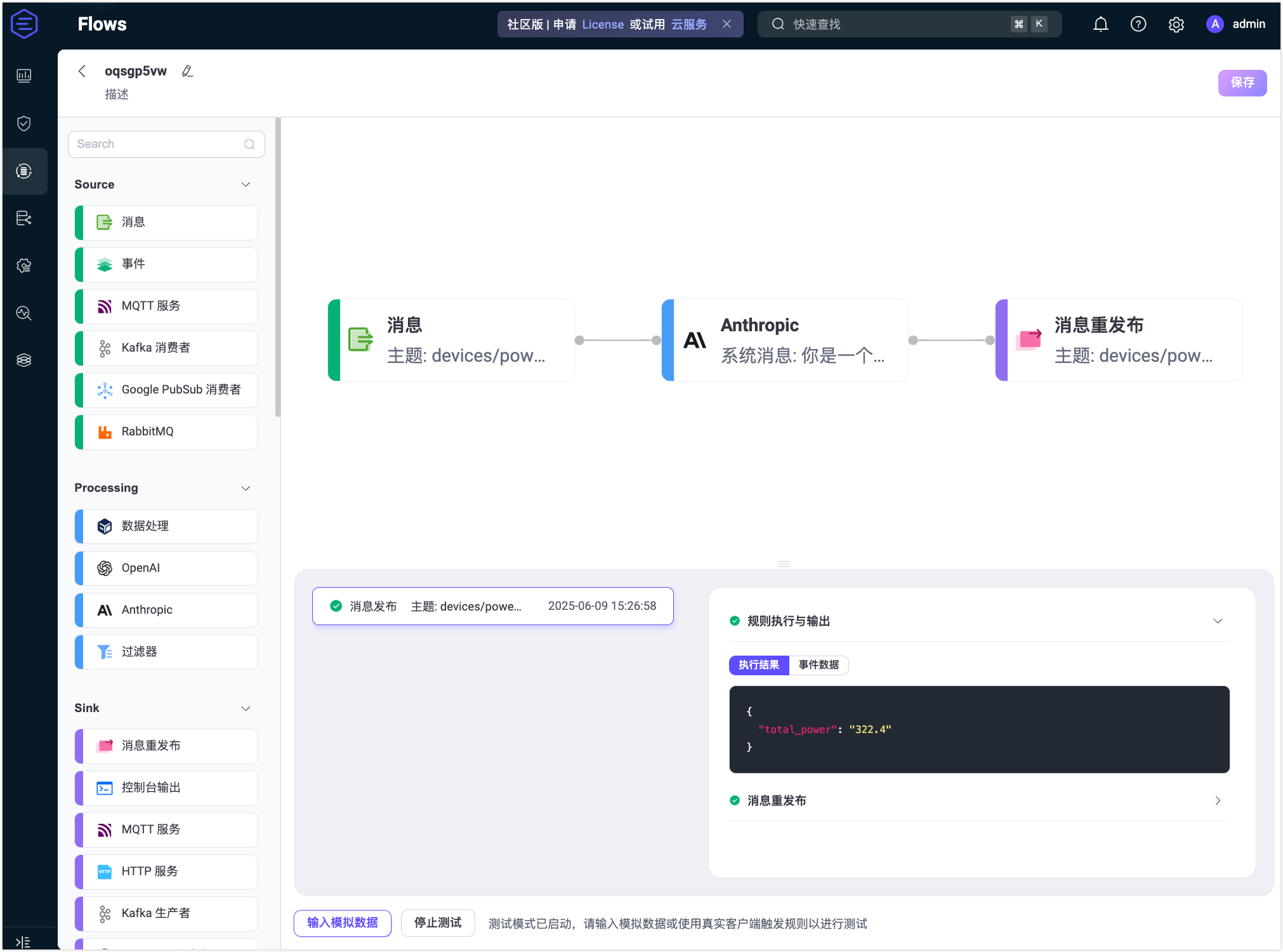The width and height of the screenshot is (1283, 952).
Task: Click the monitoring dashboard sidebar icon
Action: point(24,76)
